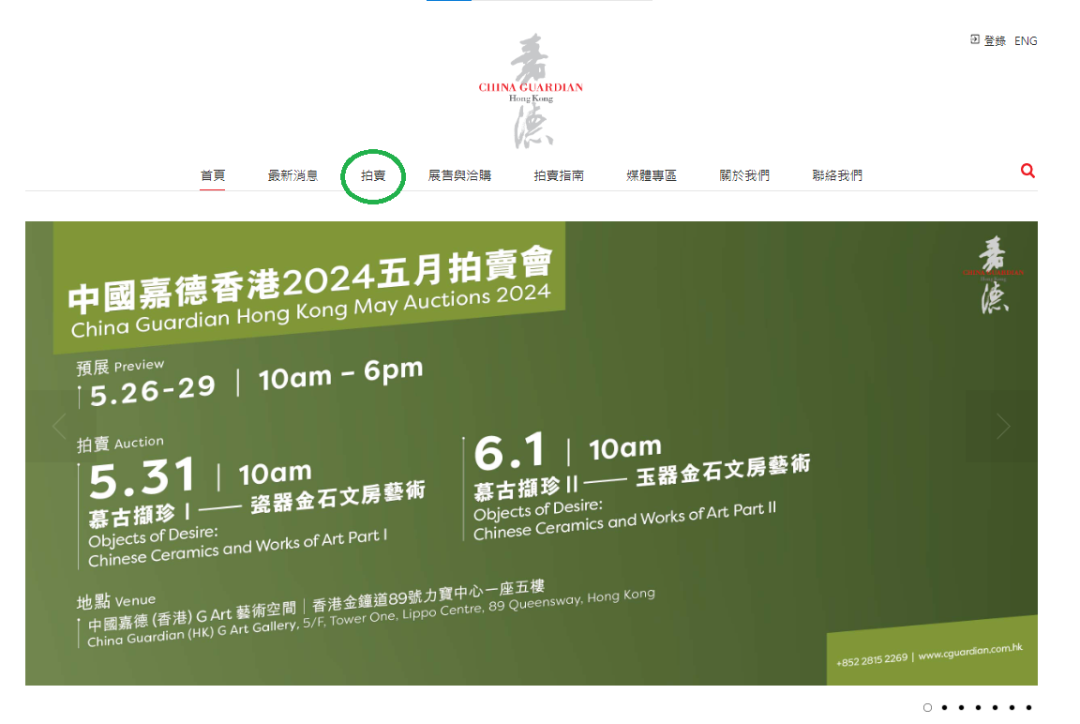
Task: Select the sixth carousel dot
Action: coord(1012,707)
